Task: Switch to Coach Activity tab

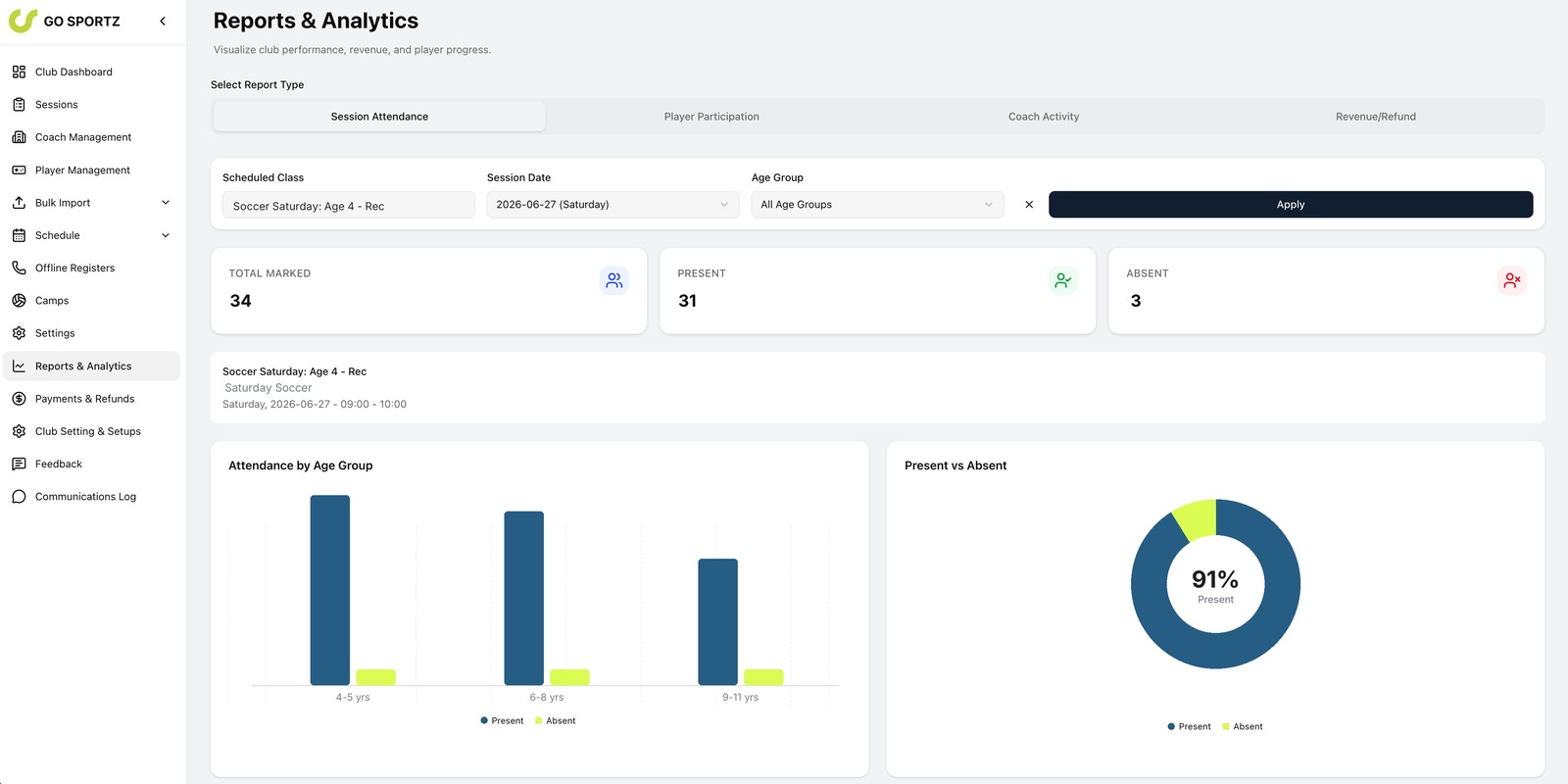Action: tap(1044, 117)
